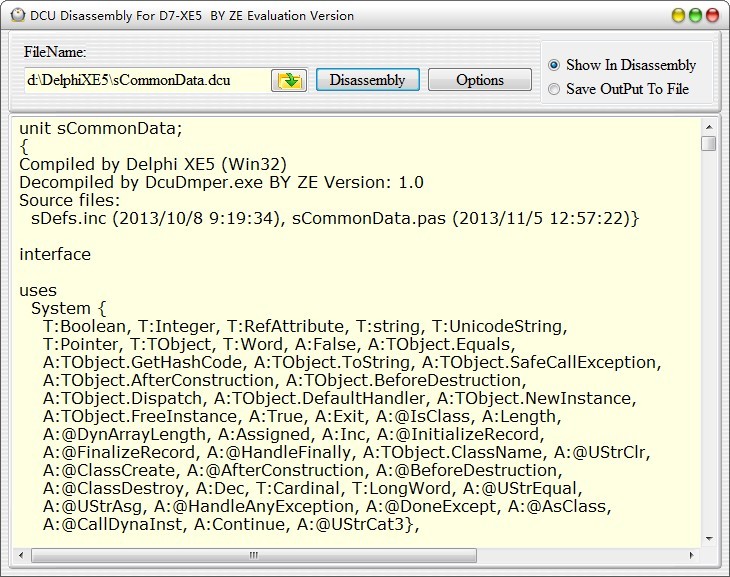Click into the FileName path field

coord(146,80)
